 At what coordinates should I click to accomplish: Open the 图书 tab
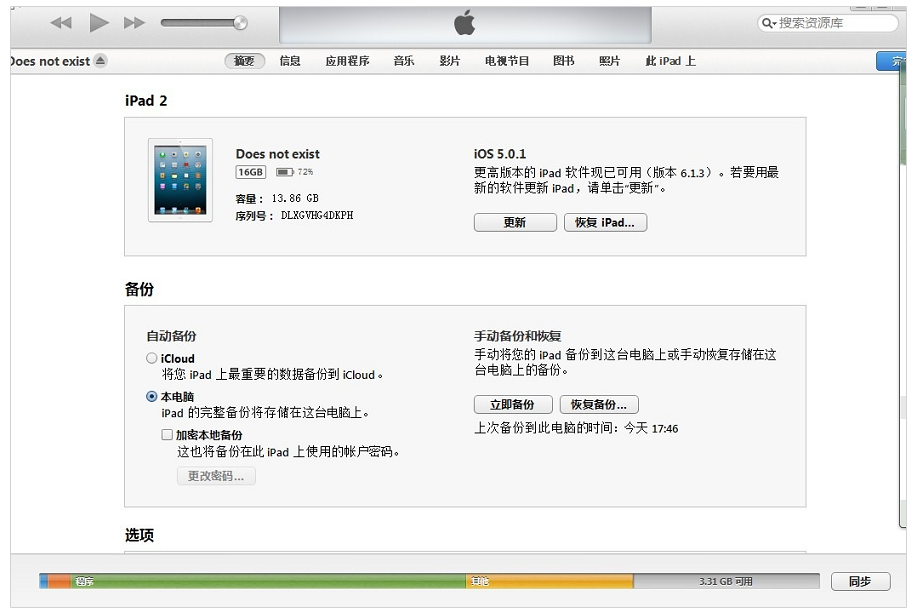[564, 61]
